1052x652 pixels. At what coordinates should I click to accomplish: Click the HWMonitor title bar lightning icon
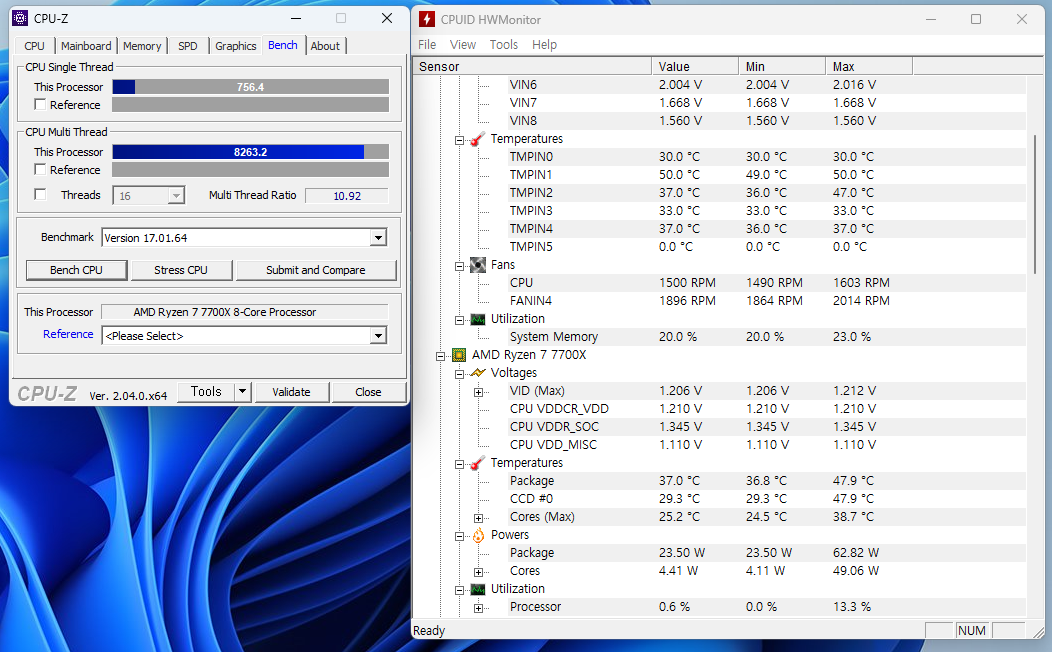[x=426, y=19]
